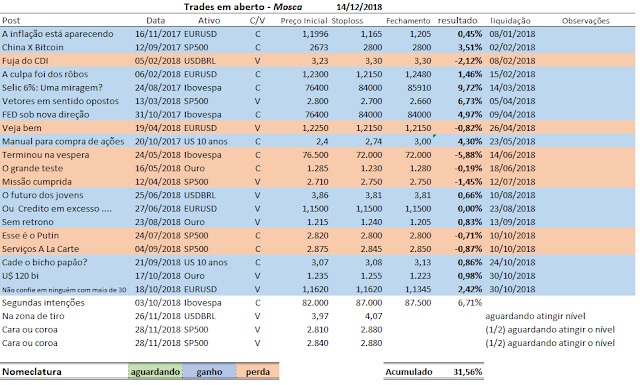Click closing value 3,00 in US 10 anos row
Image resolution: width=640 pixels, height=385 pixels.
[x=422, y=141]
